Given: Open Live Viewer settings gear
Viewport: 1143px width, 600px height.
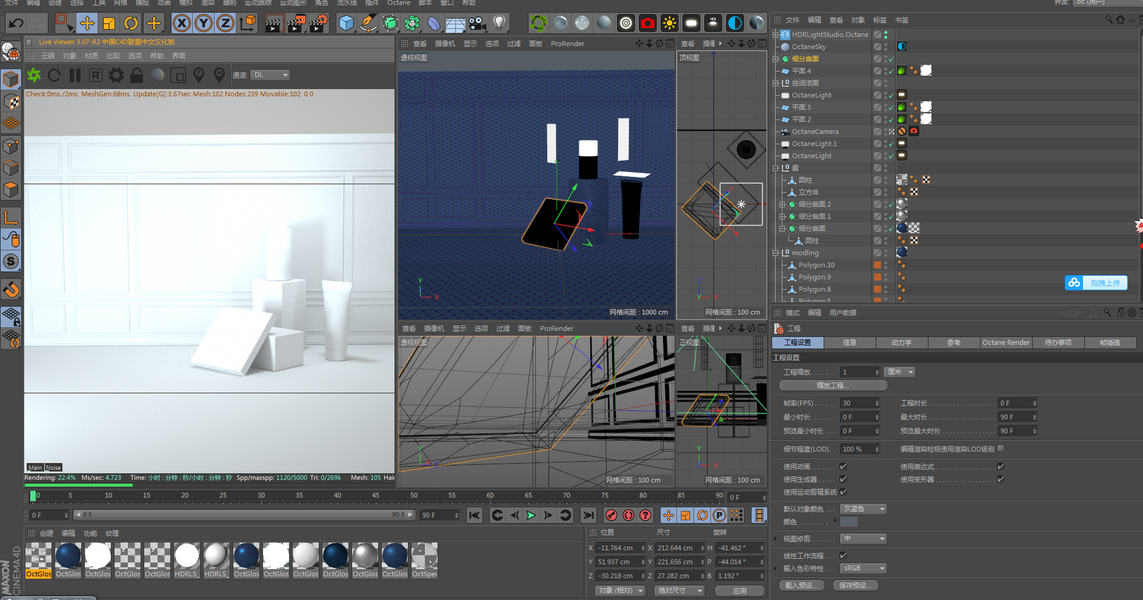Looking at the screenshot, I should click(x=116, y=75).
